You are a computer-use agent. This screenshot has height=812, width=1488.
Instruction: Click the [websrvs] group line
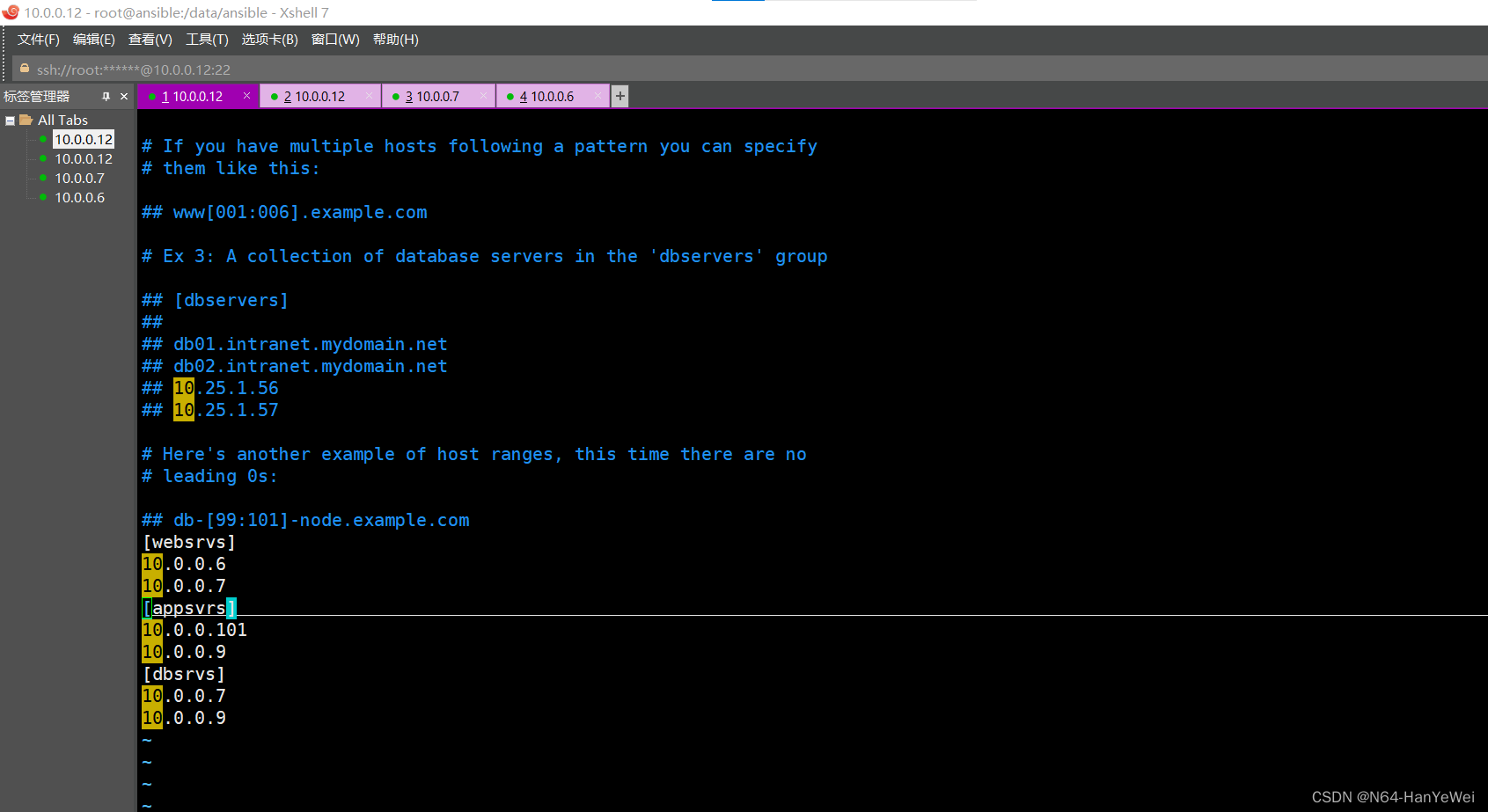(x=189, y=542)
